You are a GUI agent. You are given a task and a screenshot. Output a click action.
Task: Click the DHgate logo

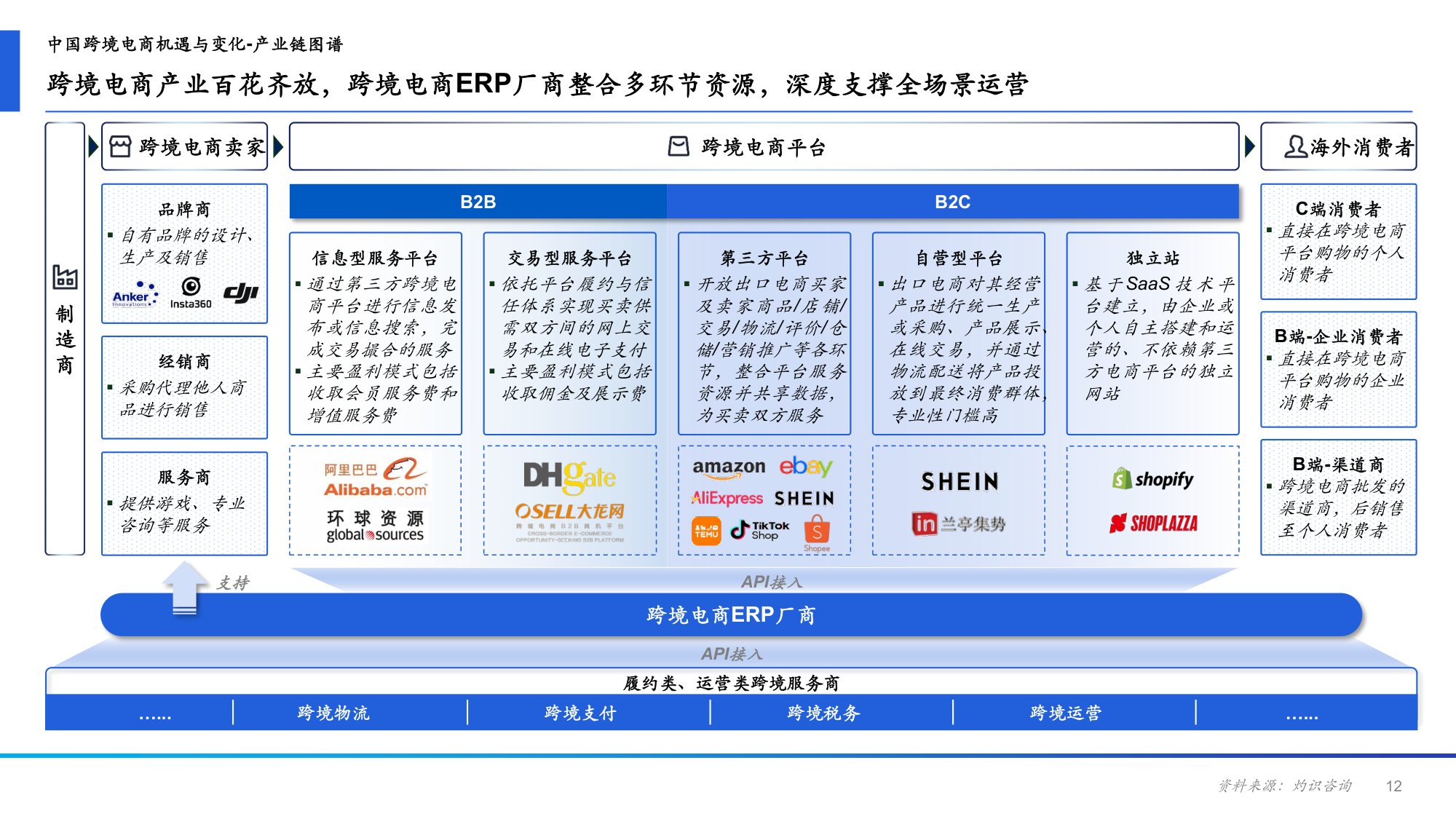[569, 477]
